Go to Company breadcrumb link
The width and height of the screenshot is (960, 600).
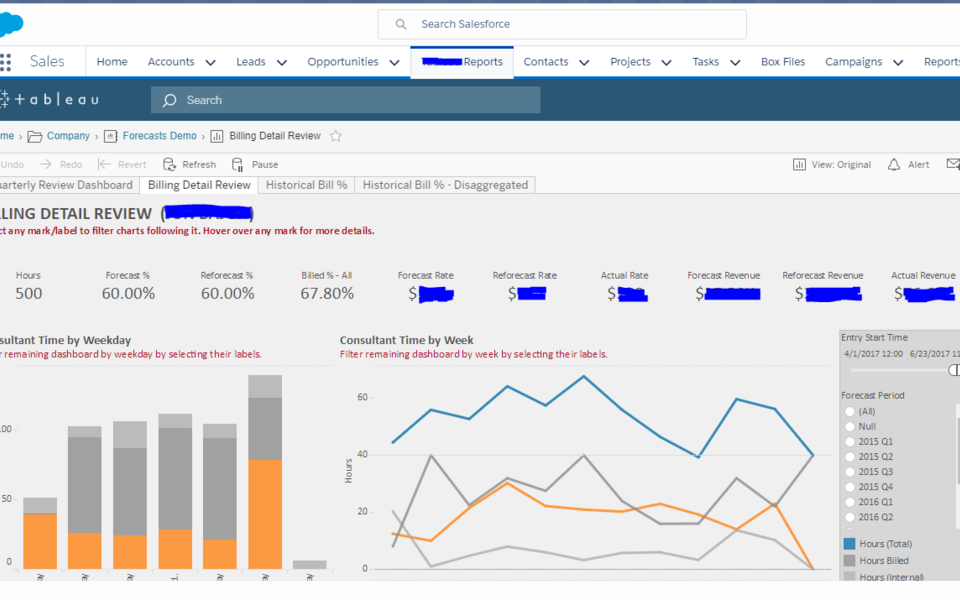pos(68,136)
